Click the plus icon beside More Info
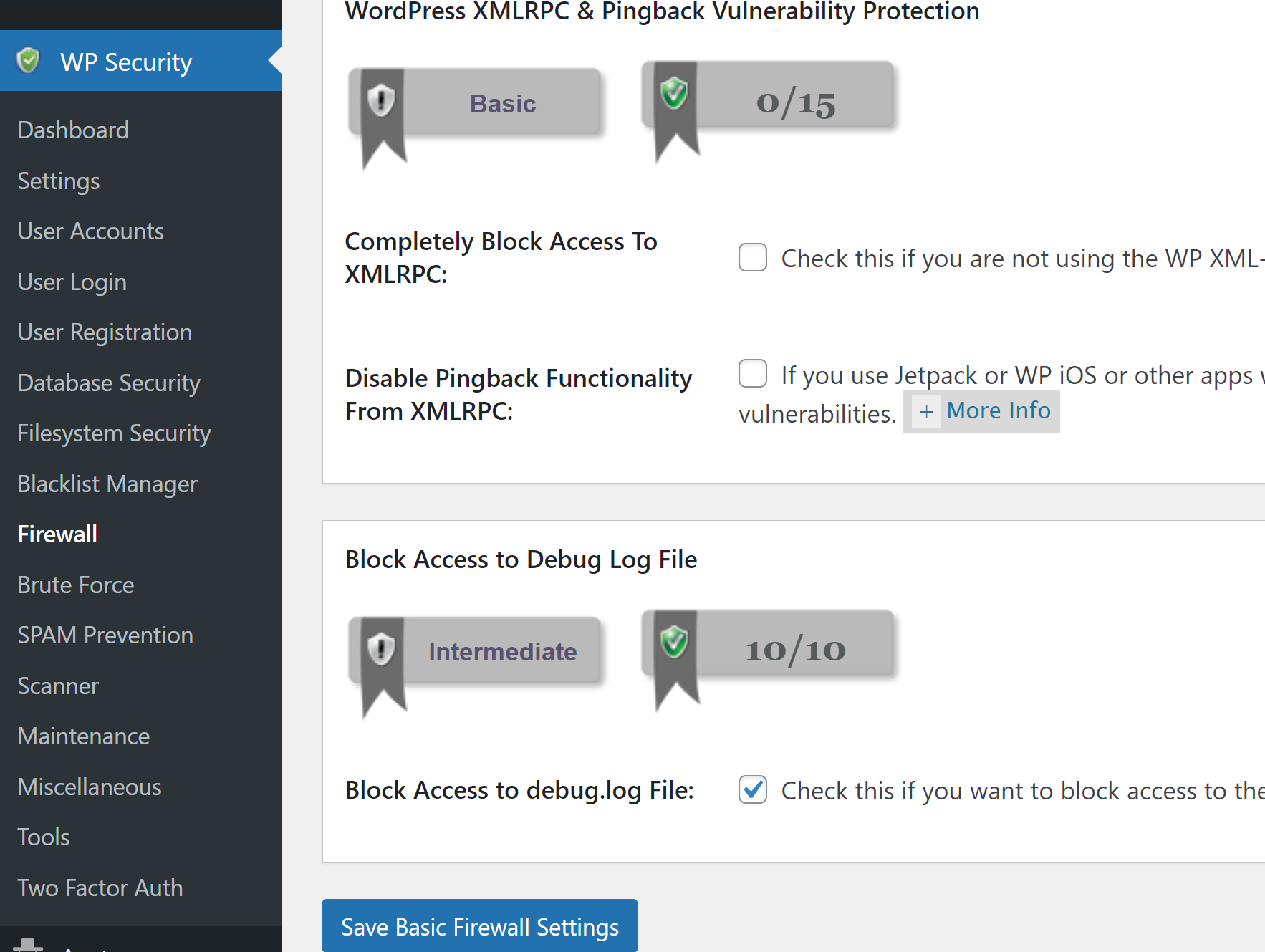Screen dimensions: 1265x952 [926, 412]
